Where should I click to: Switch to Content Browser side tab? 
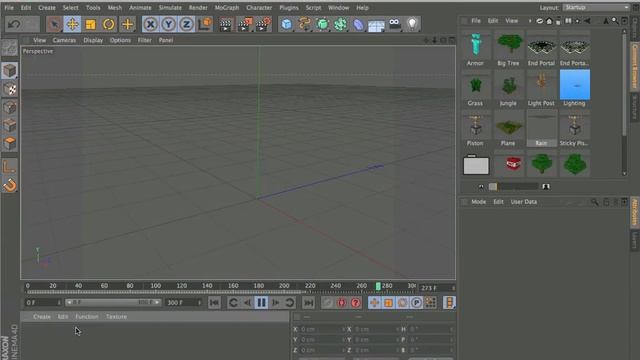tap(635, 66)
